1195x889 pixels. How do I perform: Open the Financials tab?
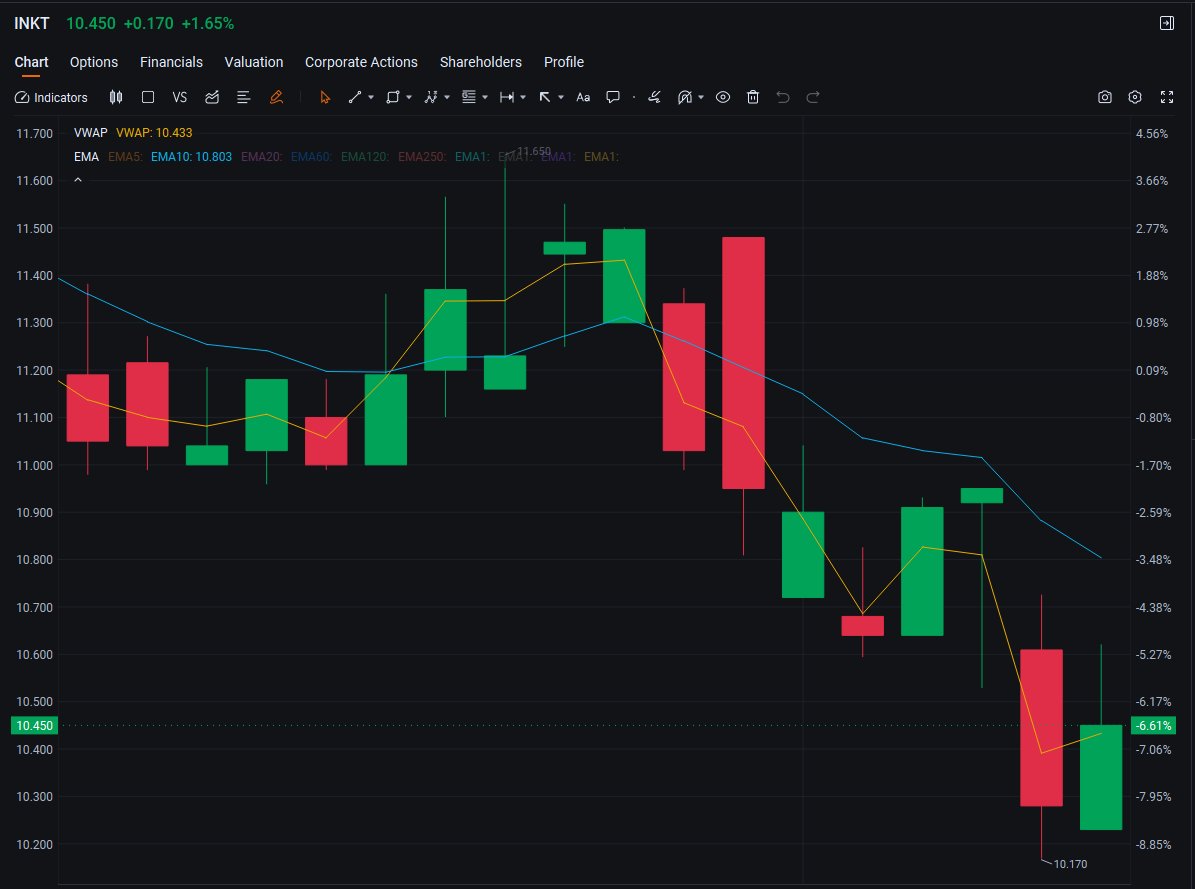pos(171,62)
